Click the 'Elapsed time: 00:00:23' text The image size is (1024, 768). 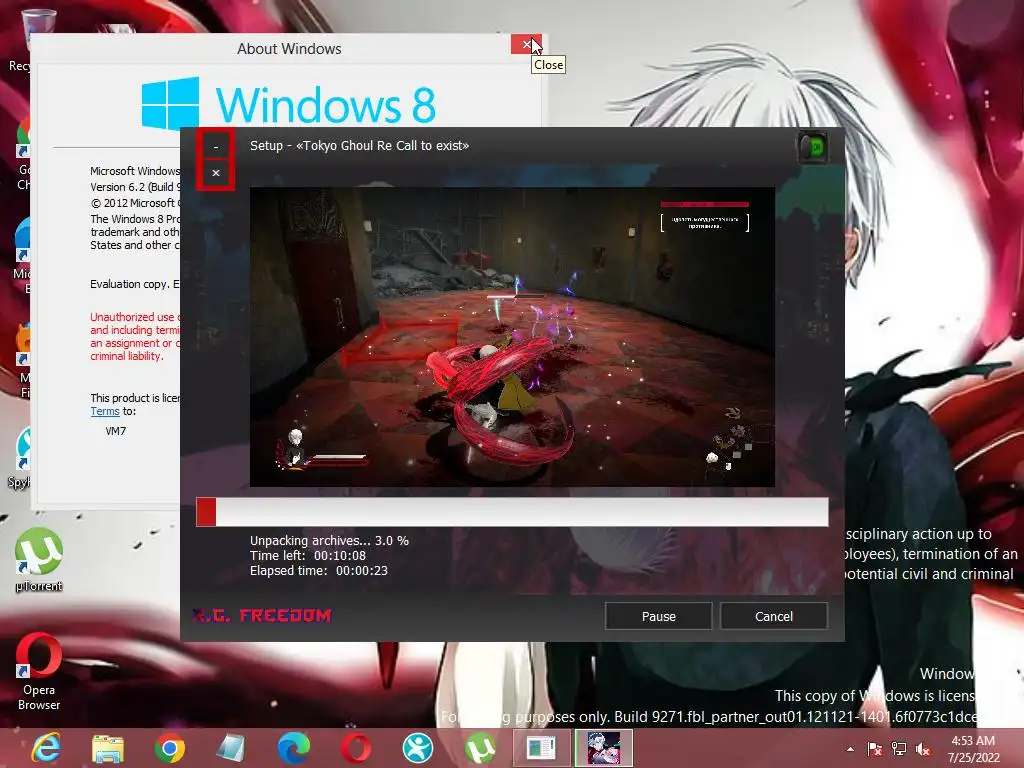coord(319,571)
